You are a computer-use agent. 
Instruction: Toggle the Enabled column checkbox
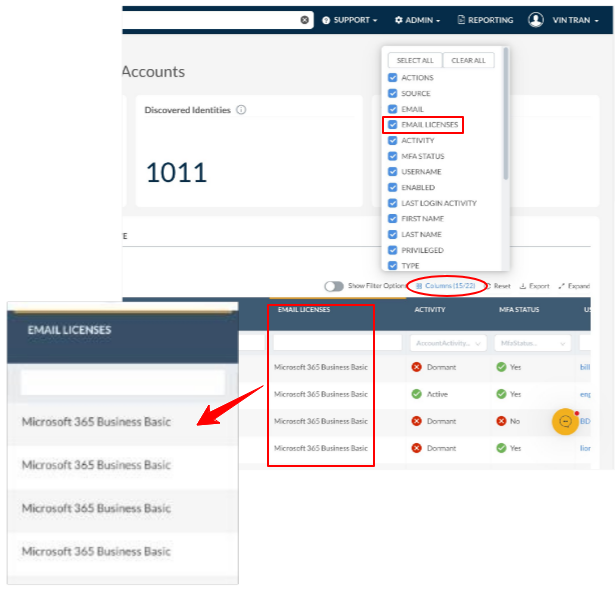pos(393,187)
